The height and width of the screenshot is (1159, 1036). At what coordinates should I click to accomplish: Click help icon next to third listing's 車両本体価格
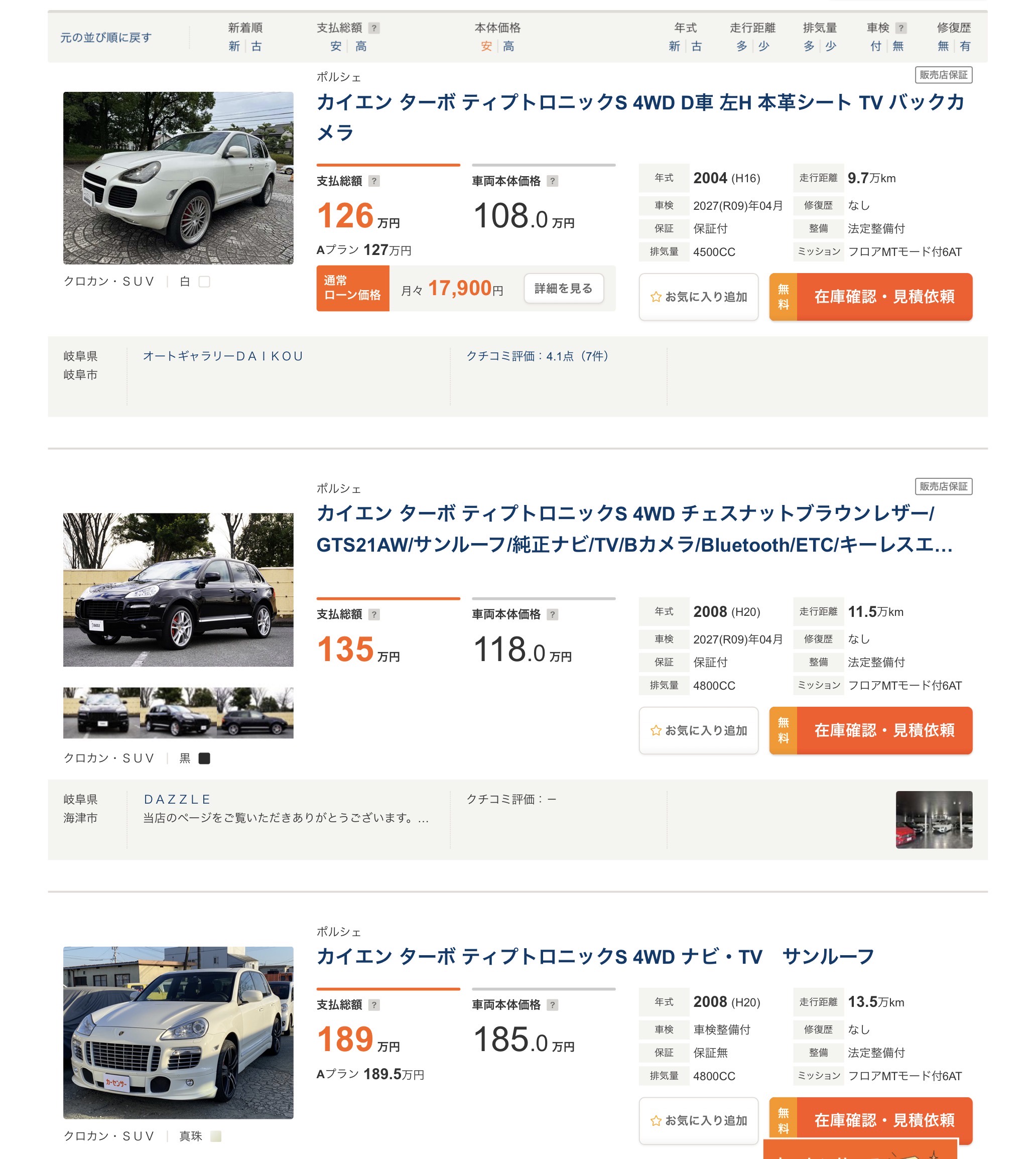552,1005
